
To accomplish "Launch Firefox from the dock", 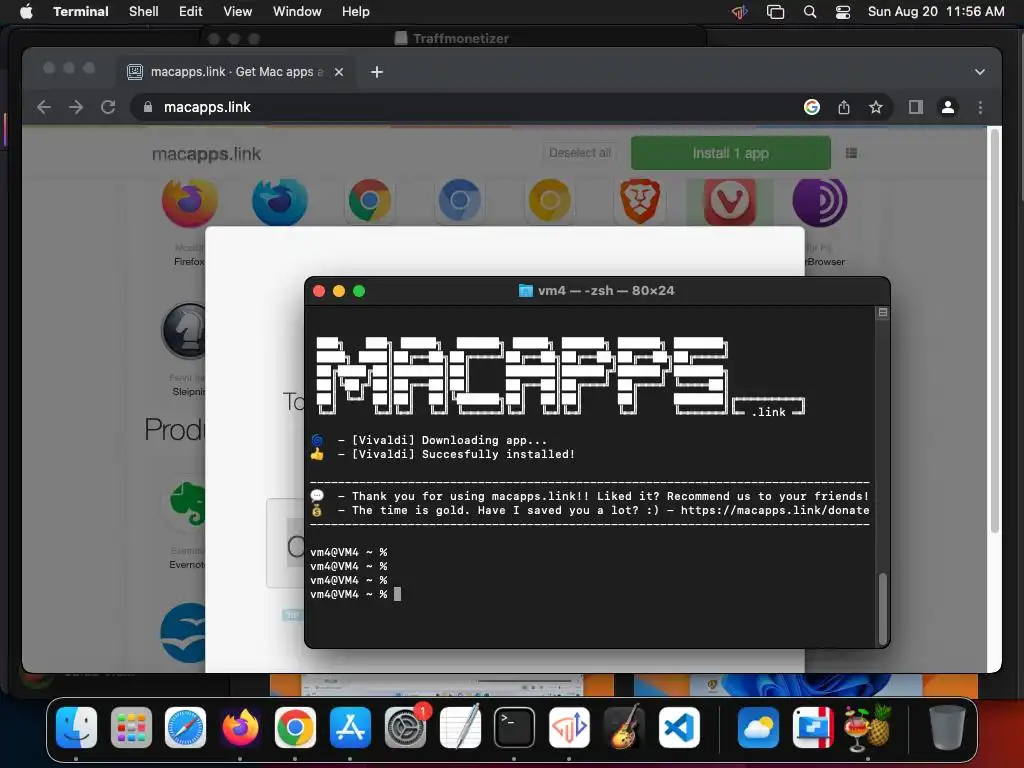I will click(240, 727).
